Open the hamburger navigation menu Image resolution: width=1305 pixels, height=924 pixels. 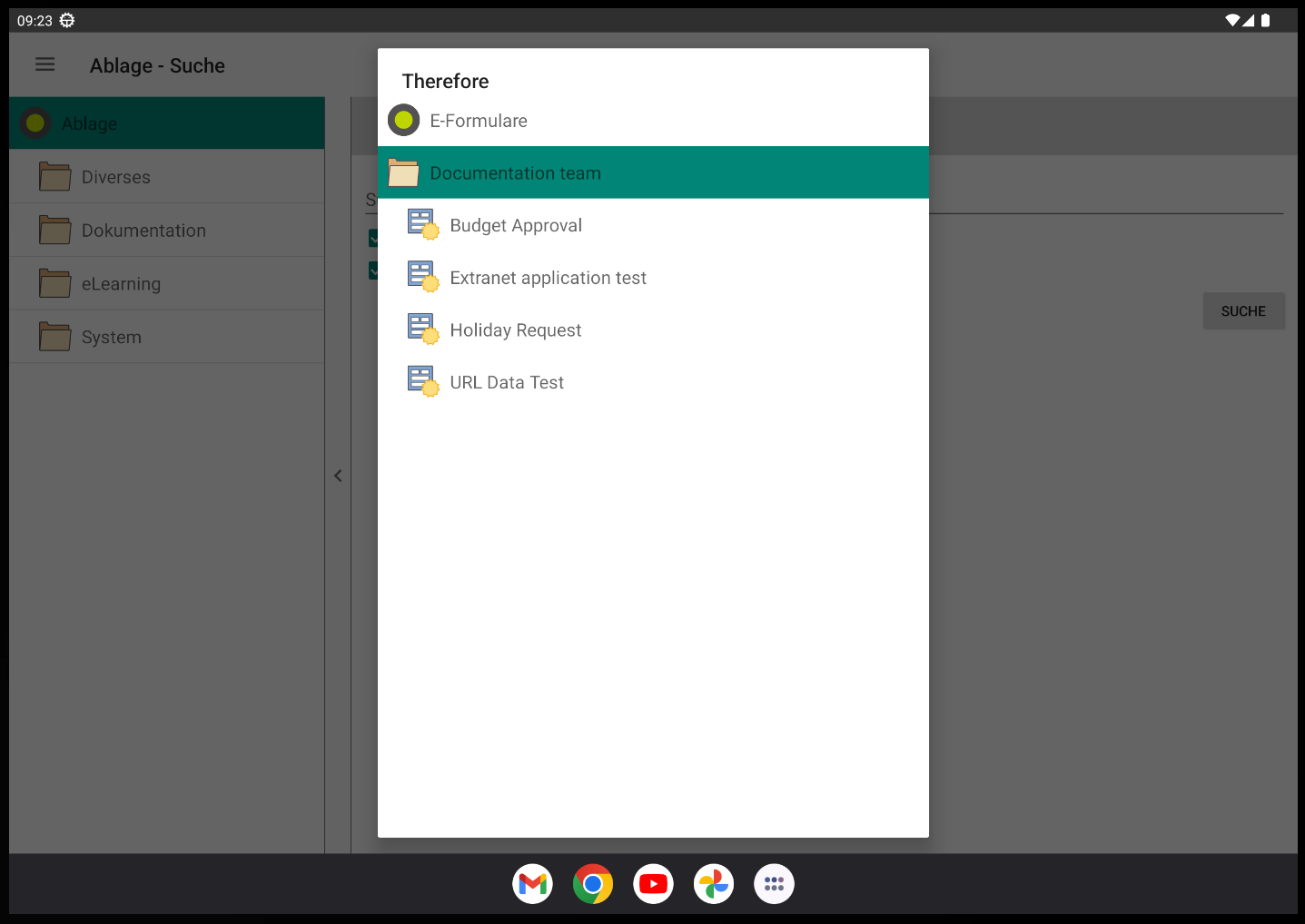pos(45,64)
